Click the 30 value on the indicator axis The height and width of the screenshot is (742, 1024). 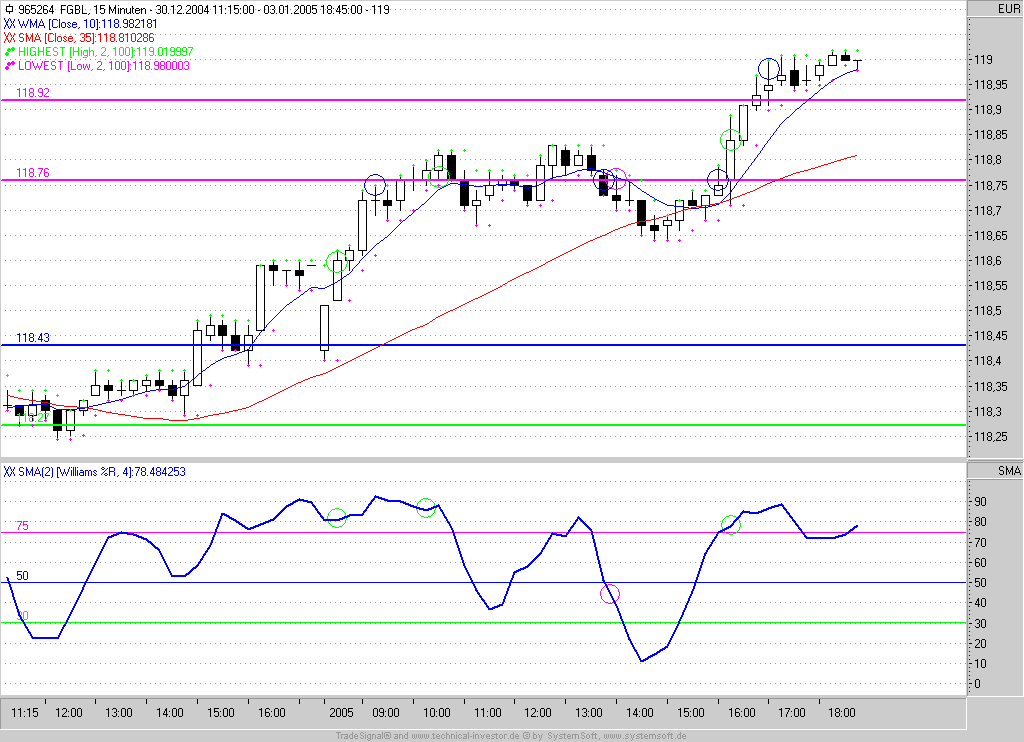[x=980, y=623]
